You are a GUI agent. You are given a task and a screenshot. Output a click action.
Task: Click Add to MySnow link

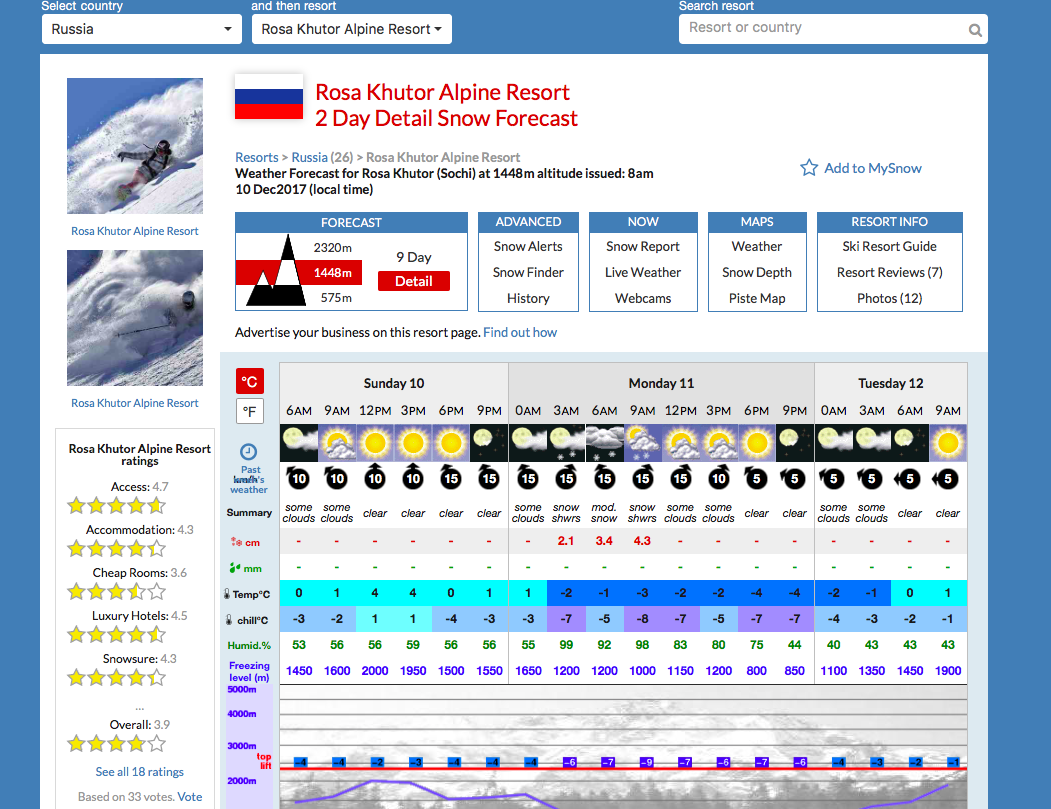(x=873, y=168)
